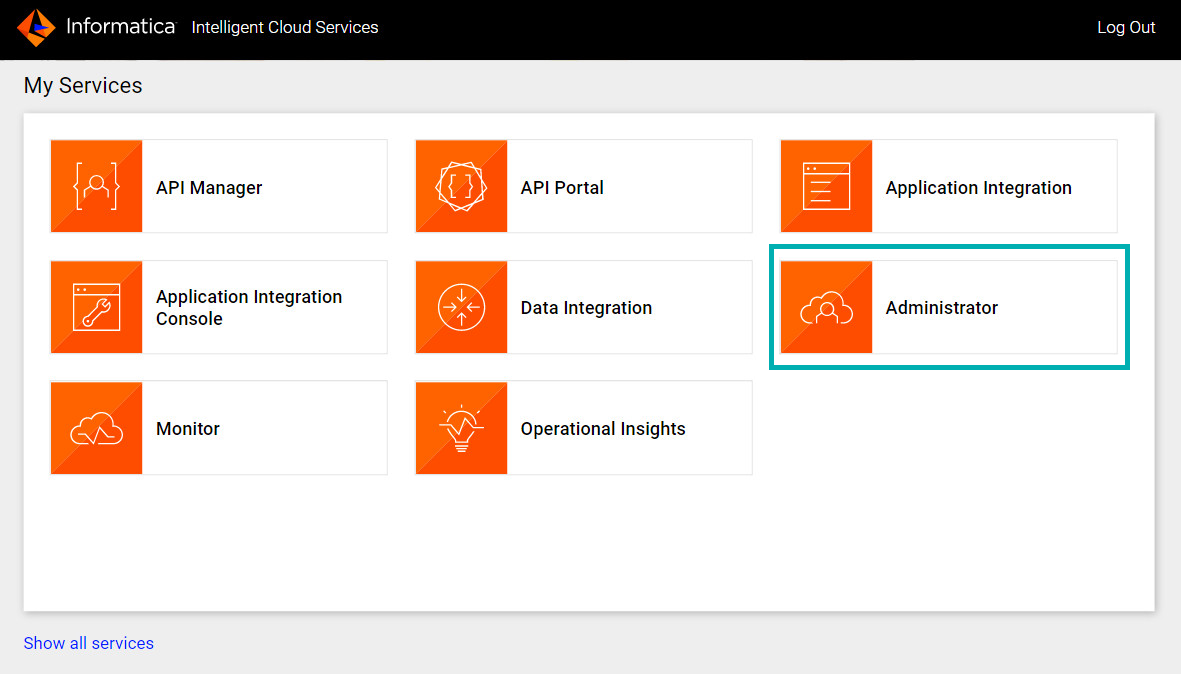Click Intelligent Cloud Services header text

[x=285, y=27]
